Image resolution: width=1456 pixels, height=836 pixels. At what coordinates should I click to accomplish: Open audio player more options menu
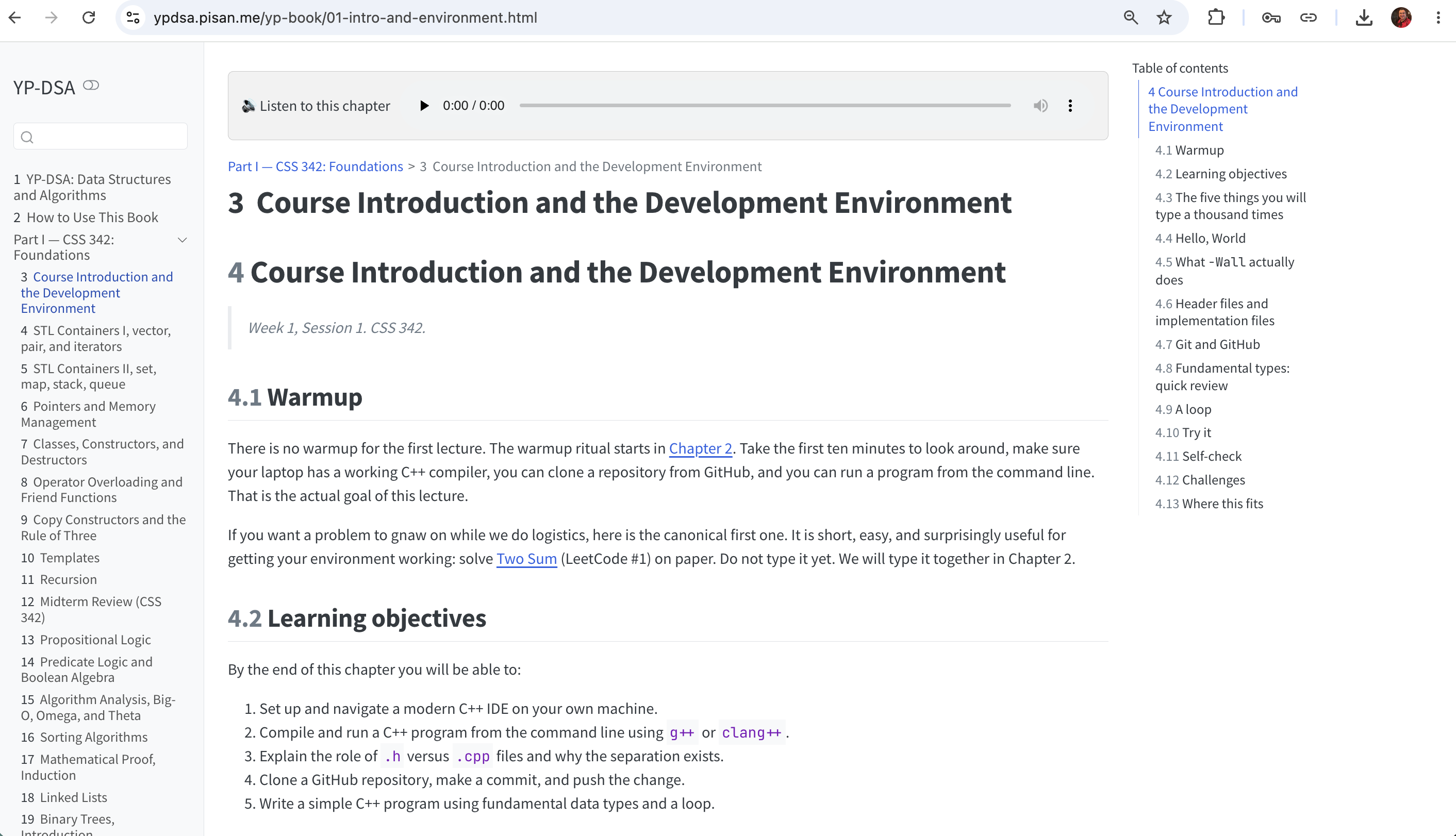click(x=1070, y=106)
